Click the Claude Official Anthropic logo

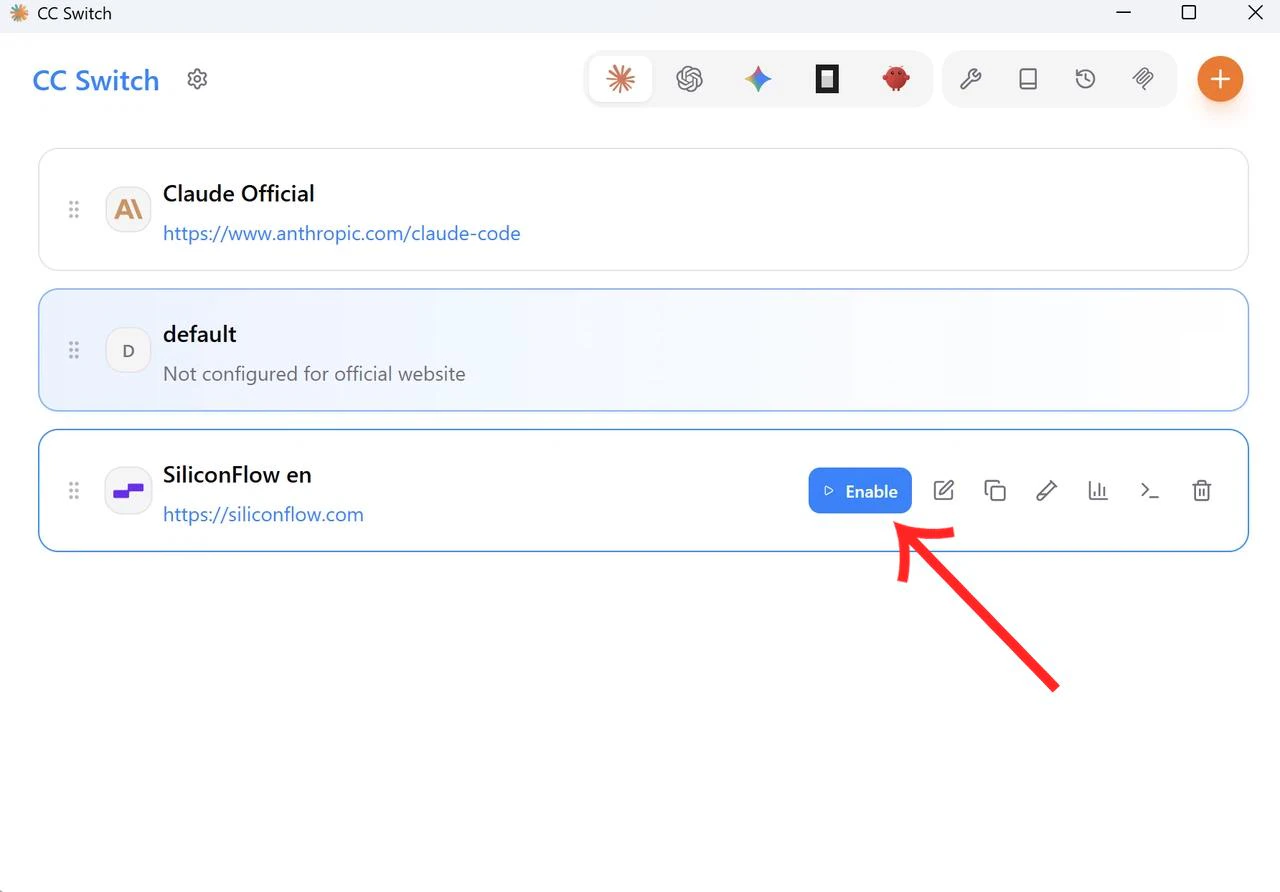[x=128, y=209]
